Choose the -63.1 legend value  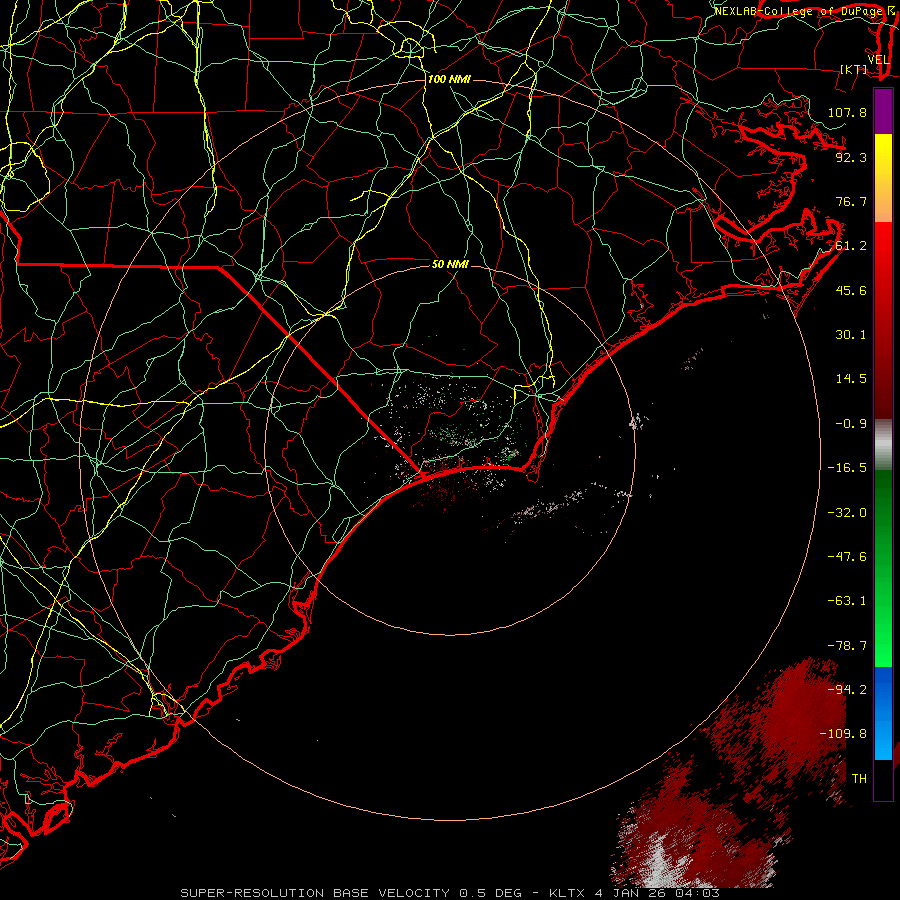[847, 601]
